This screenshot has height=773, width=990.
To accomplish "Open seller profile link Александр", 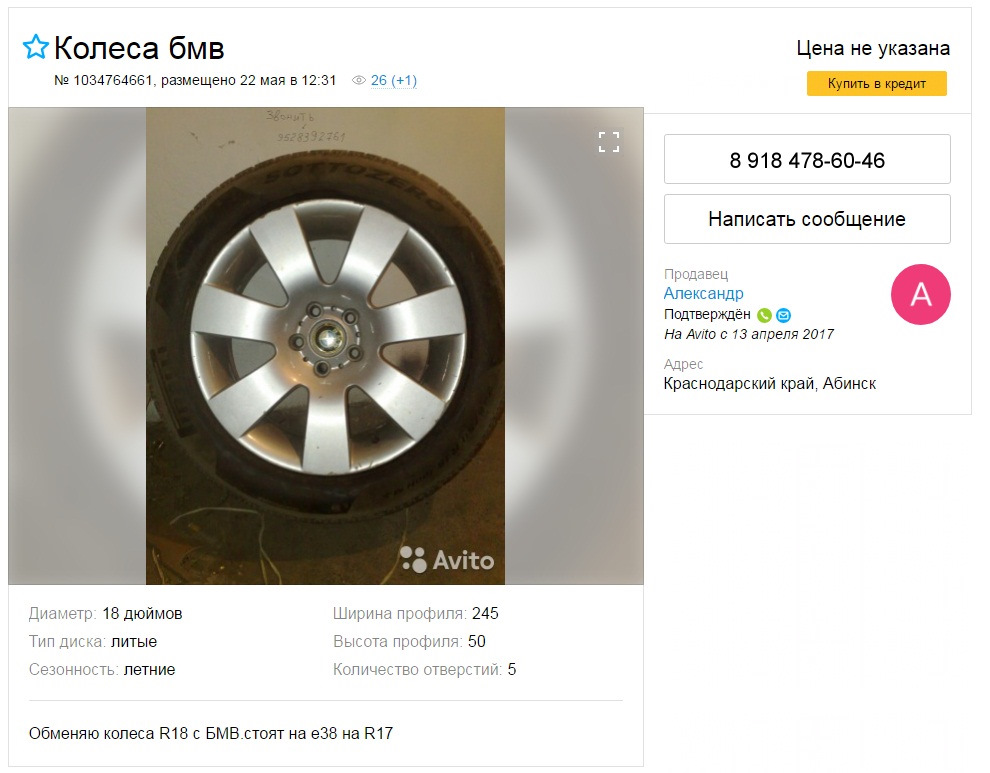I will click(x=703, y=294).
